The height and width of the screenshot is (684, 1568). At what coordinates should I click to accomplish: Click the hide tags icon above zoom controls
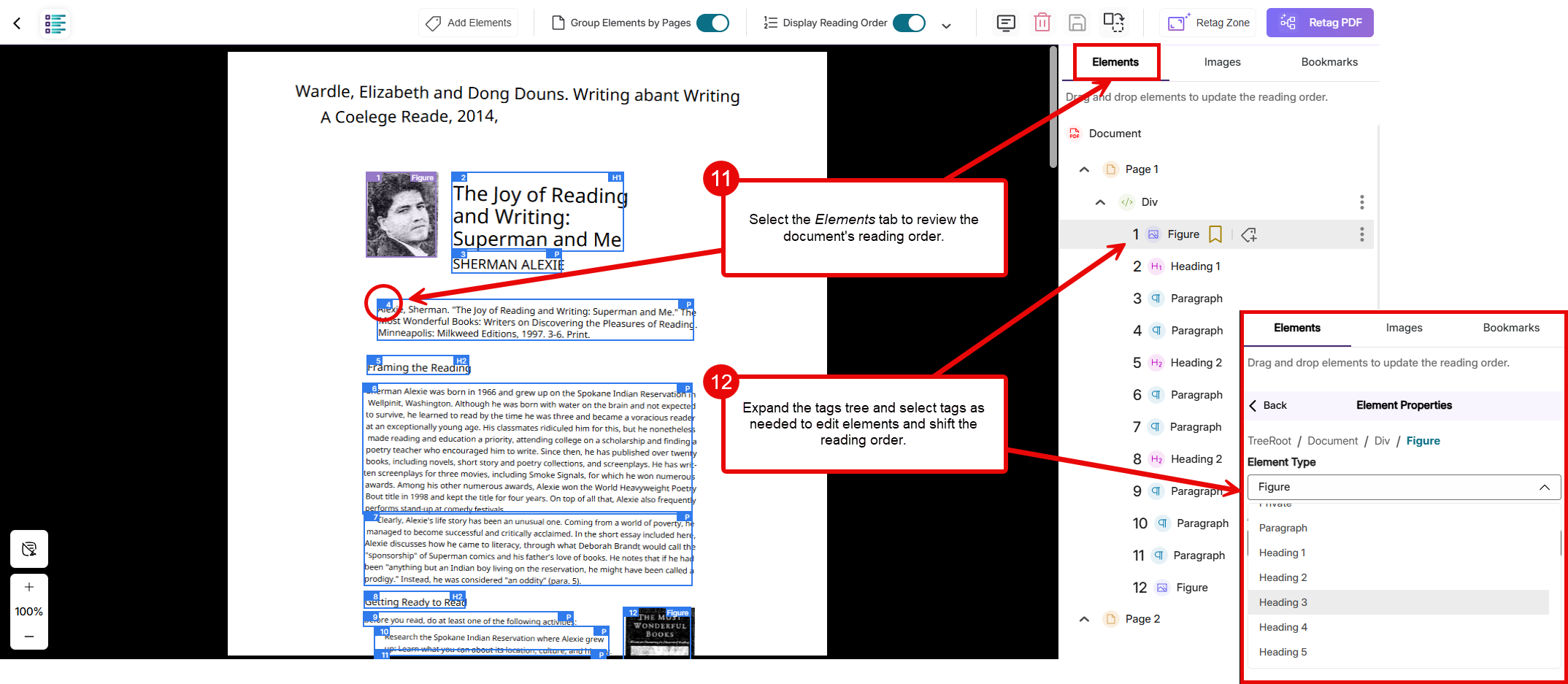coord(29,549)
